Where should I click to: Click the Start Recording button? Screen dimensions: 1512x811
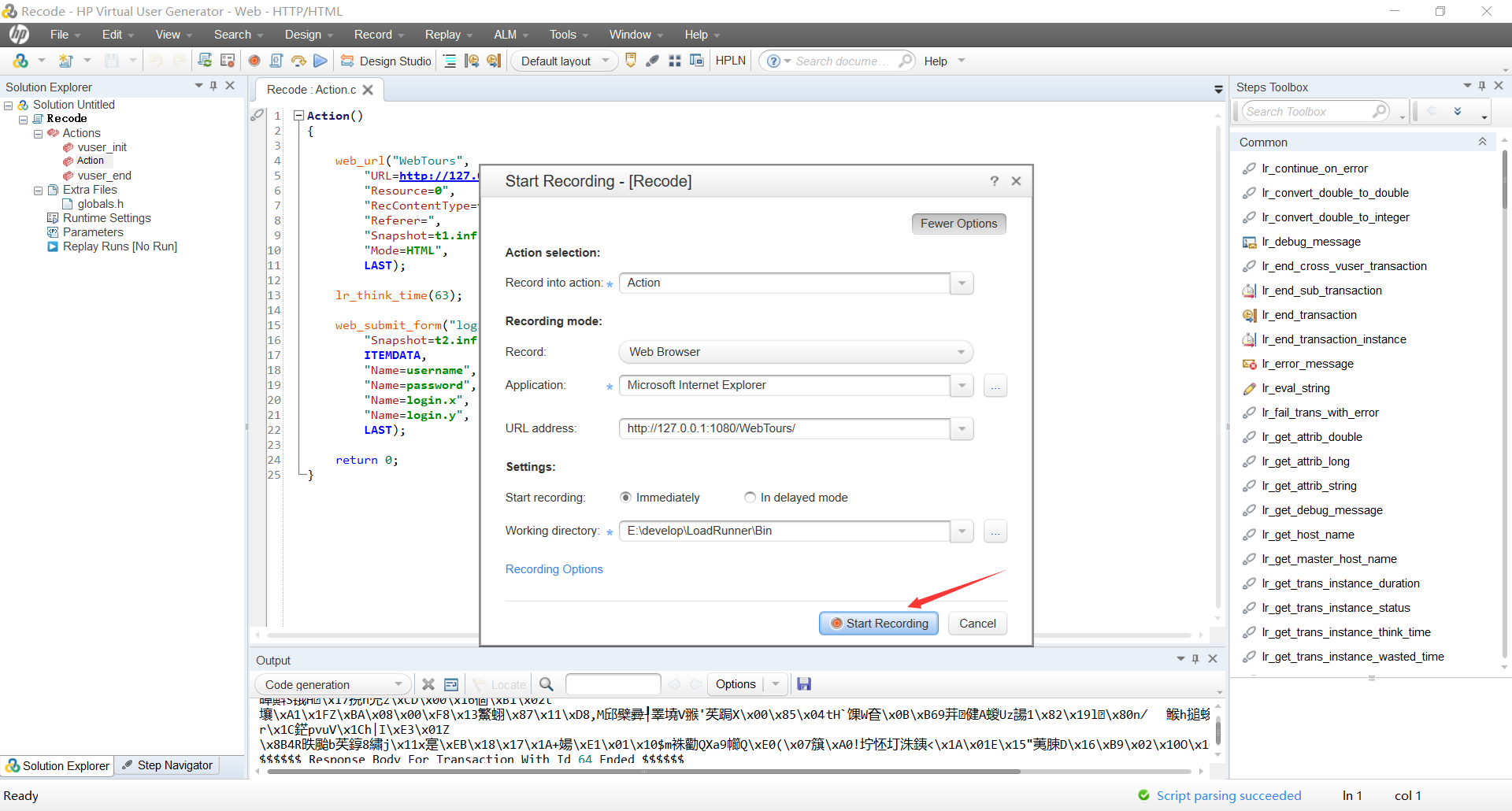pyautogui.click(x=879, y=624)
